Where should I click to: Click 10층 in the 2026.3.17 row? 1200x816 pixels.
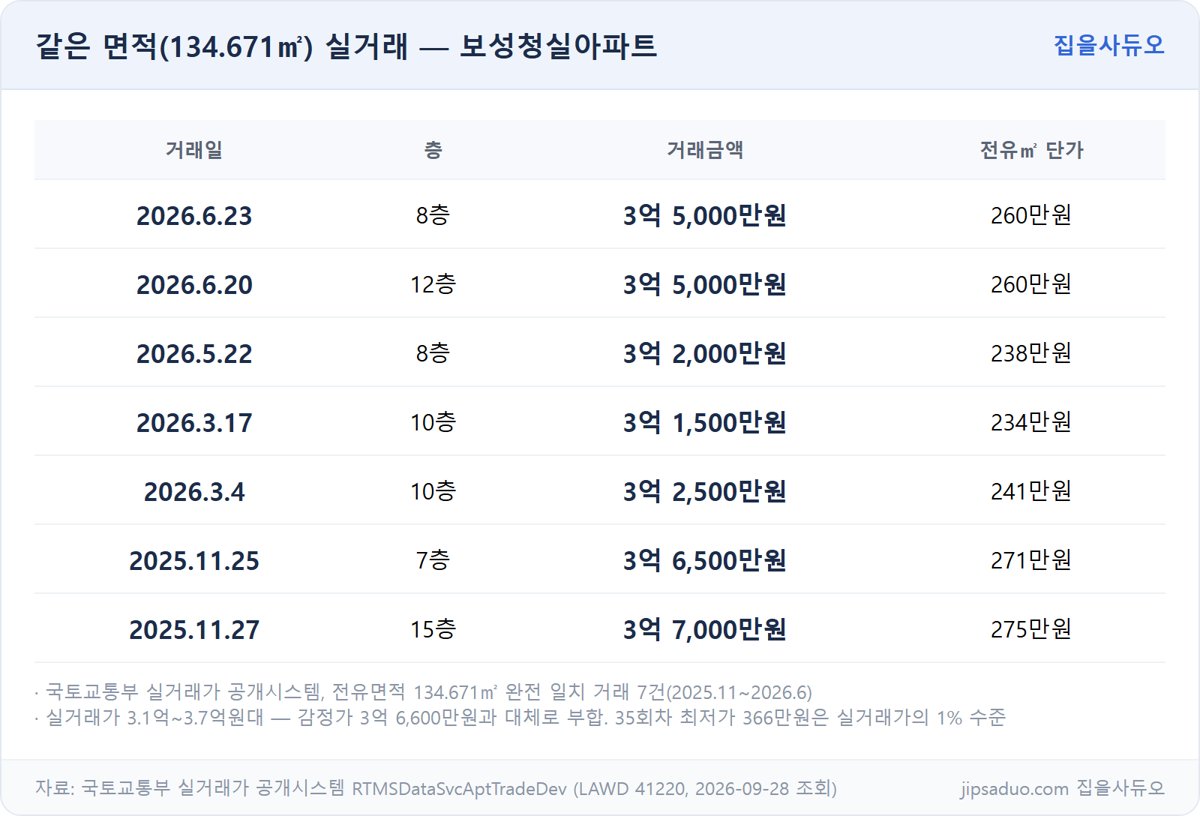pyautogui.click(x=433, y=423)
